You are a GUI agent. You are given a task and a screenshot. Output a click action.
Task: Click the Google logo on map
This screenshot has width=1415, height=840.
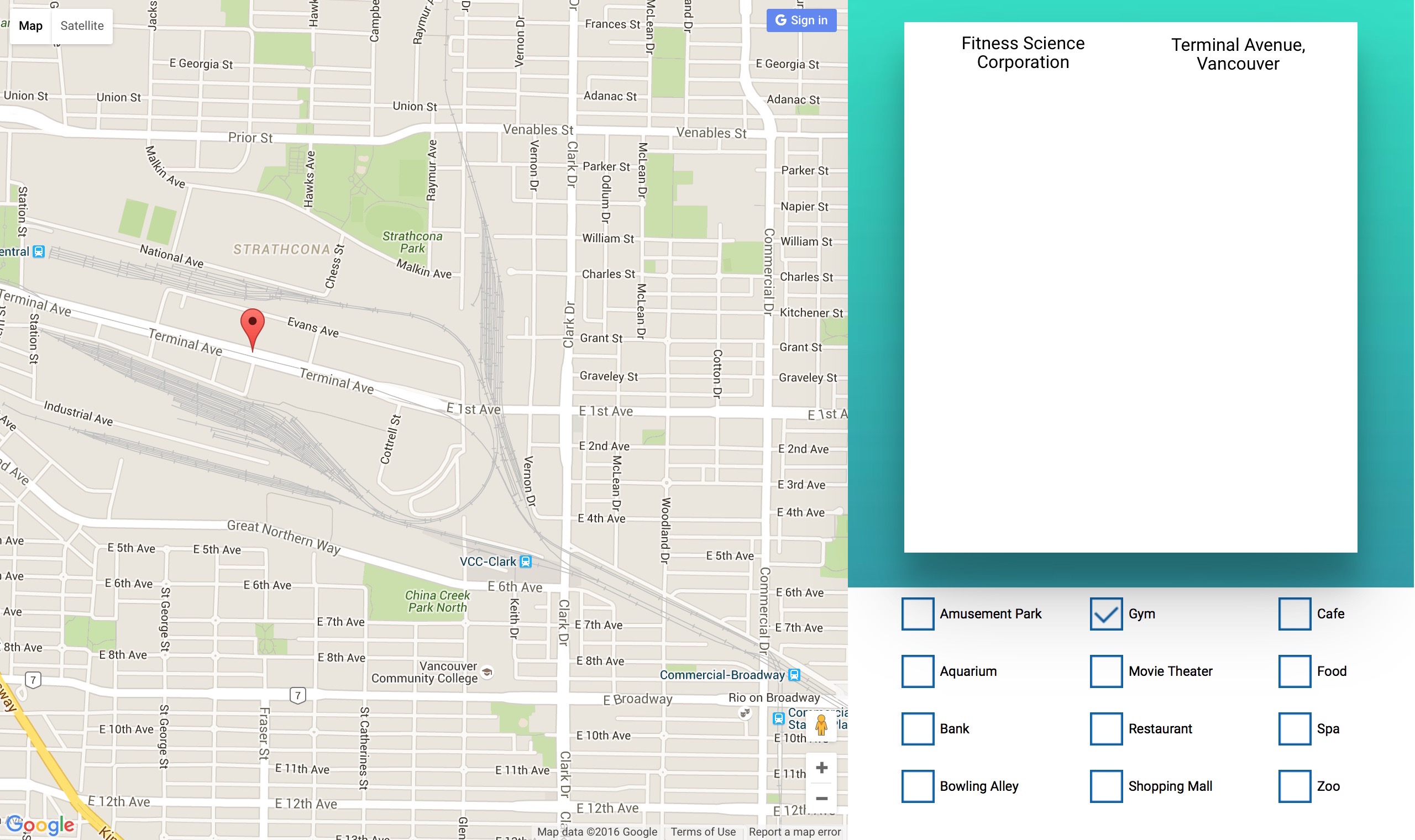(40, 825)
